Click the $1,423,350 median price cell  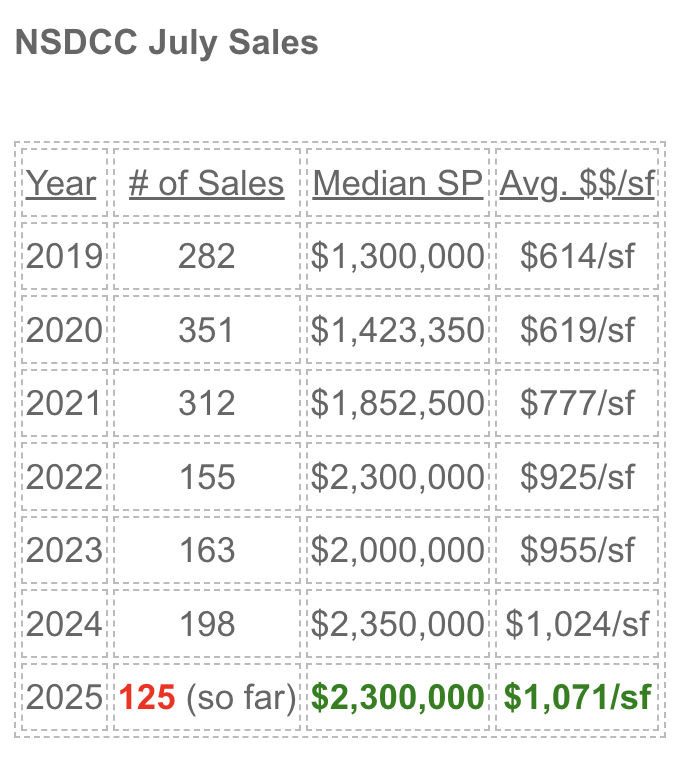[x=398, y=330]
